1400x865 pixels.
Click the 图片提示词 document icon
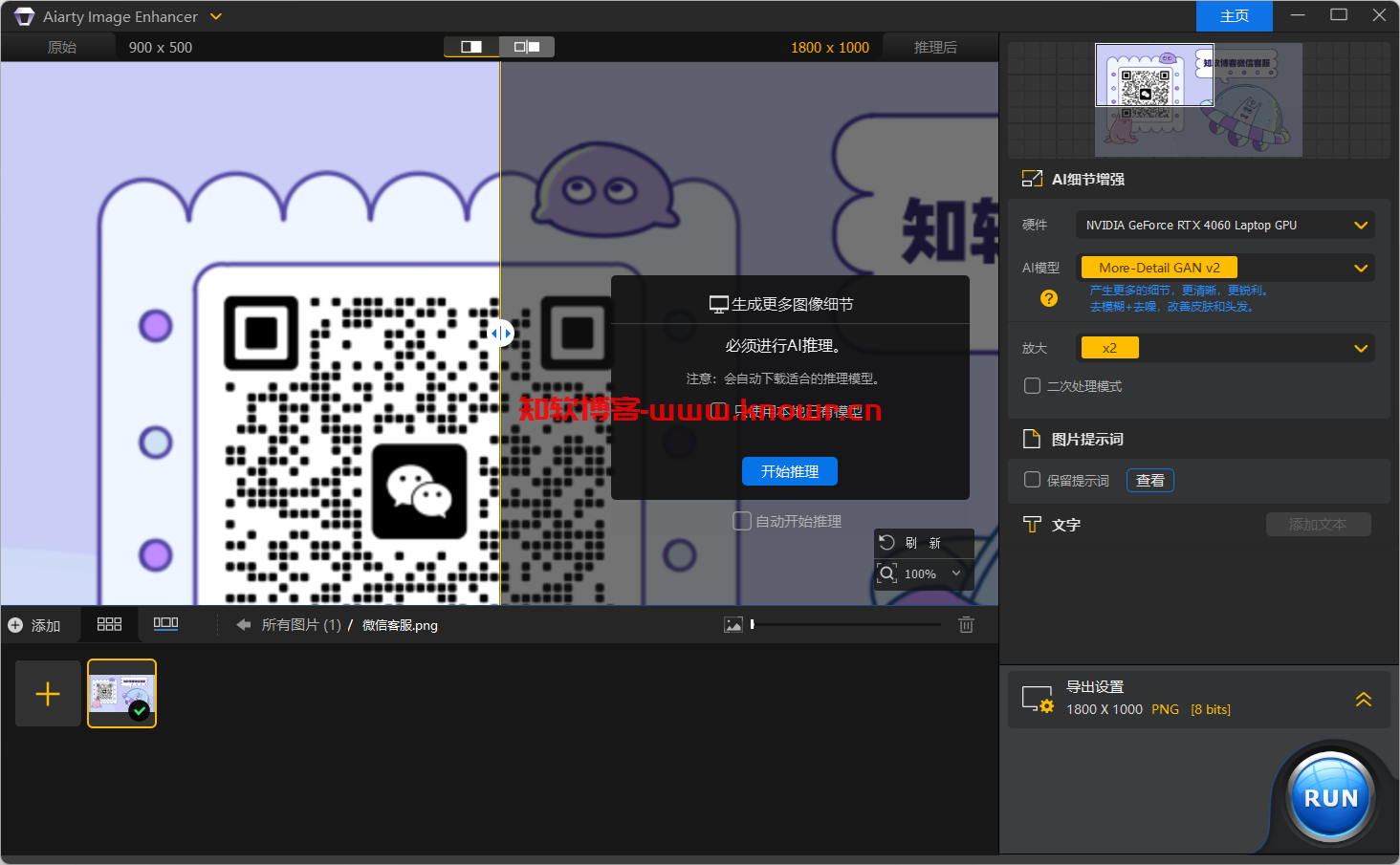tap(1032, 439)
